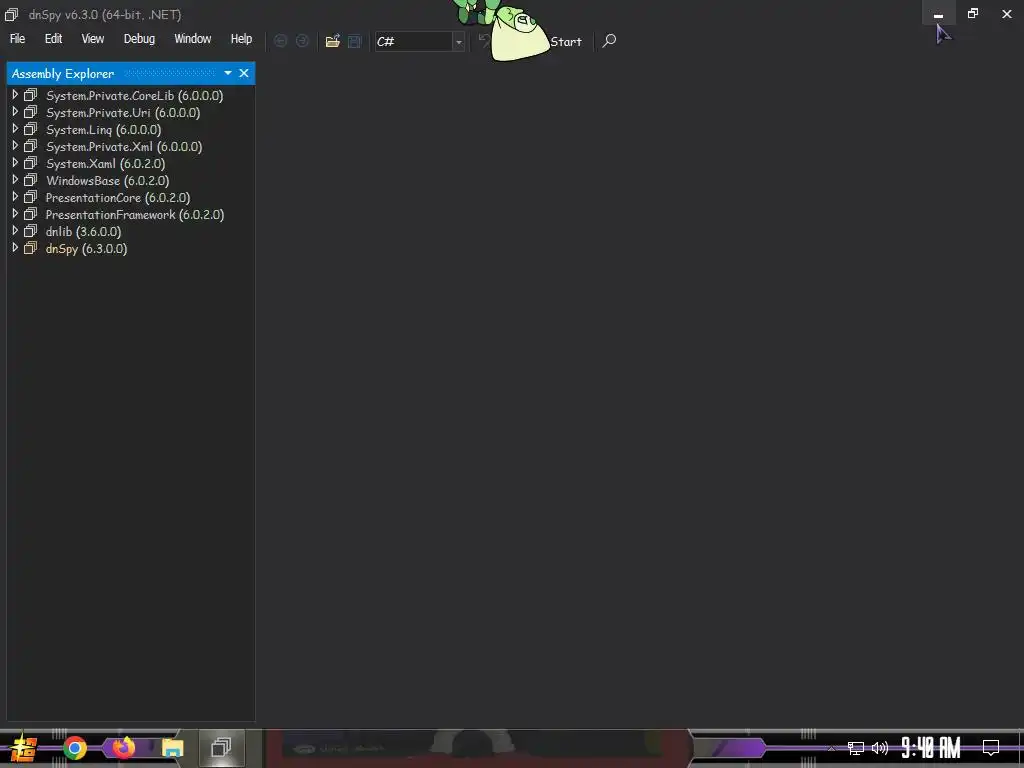Launch Google Chrome from the taskbar
Screen dimensions: 1024x768
click(x=74, y=748)
